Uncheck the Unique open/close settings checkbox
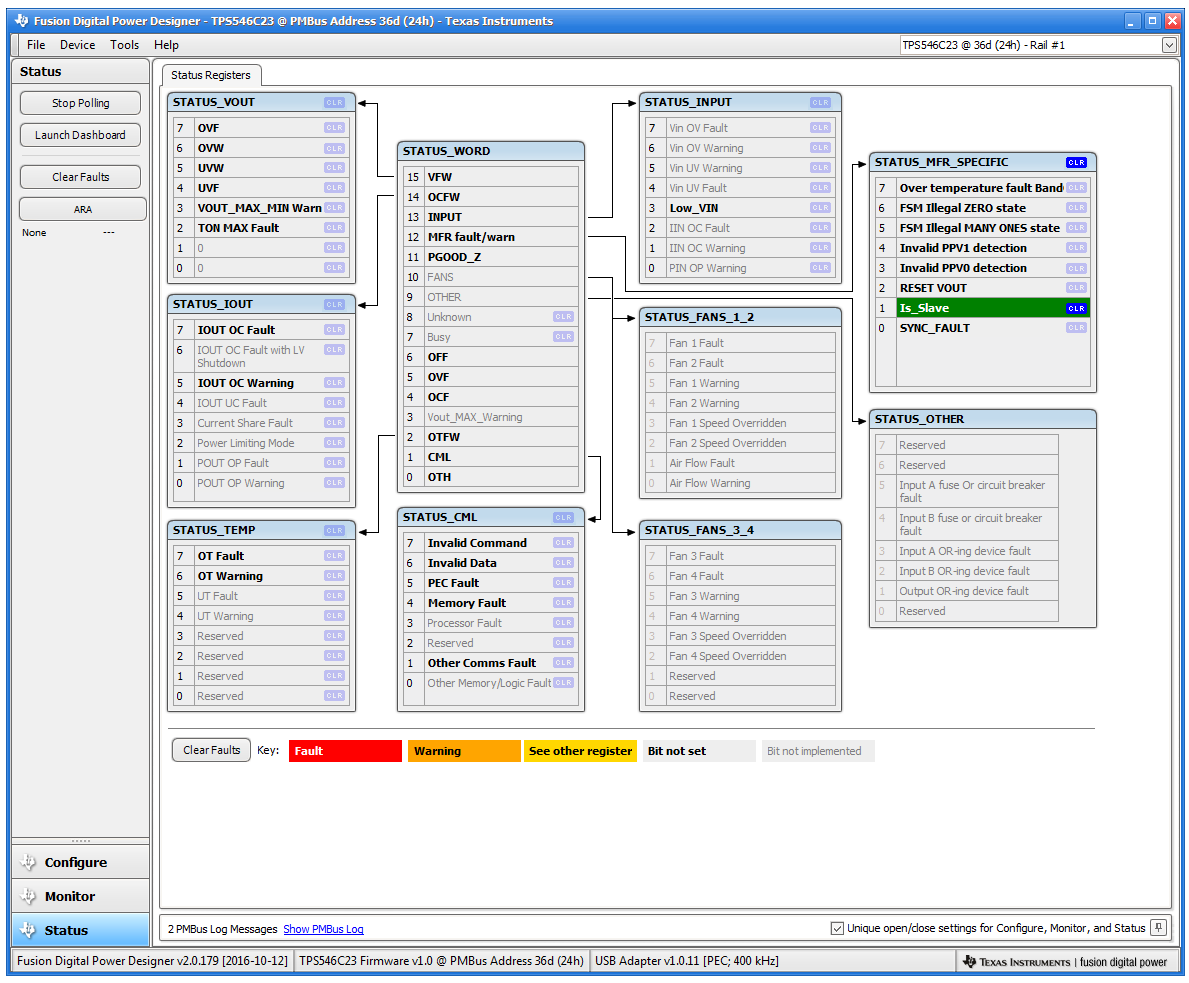Viewport: 1189px width, 983px height. [837, 927]
